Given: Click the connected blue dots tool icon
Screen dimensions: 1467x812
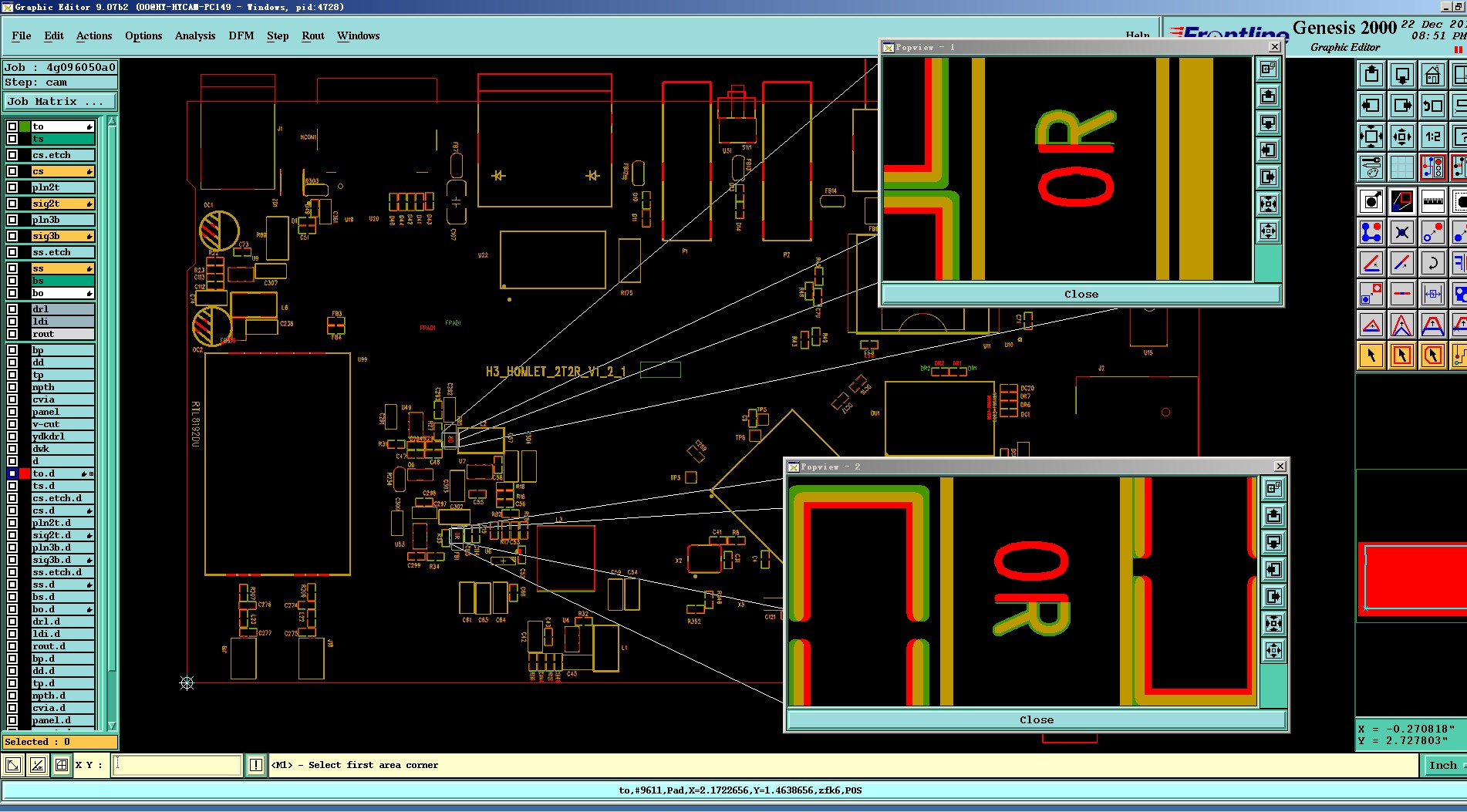Looking at the screenshot, I should click(1371, 232).
